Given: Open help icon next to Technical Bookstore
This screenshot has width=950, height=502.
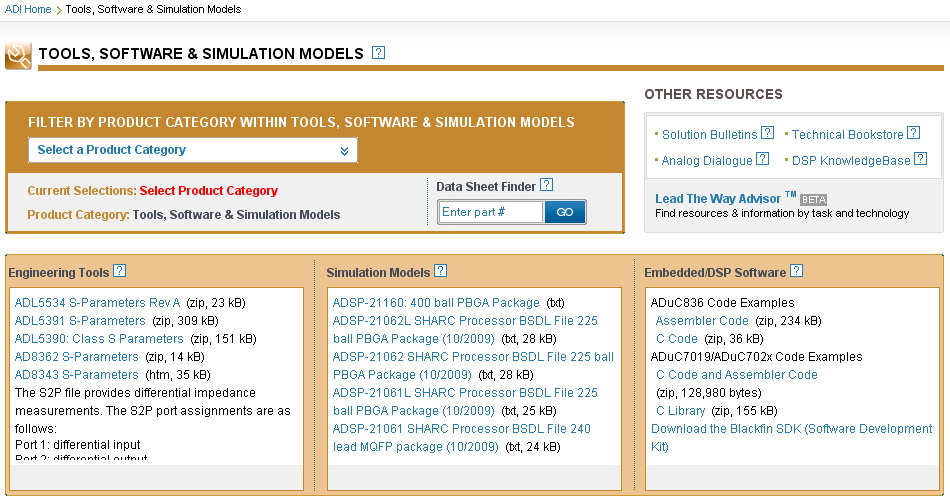Looking at the screenshot, I should tap(914, 133).
